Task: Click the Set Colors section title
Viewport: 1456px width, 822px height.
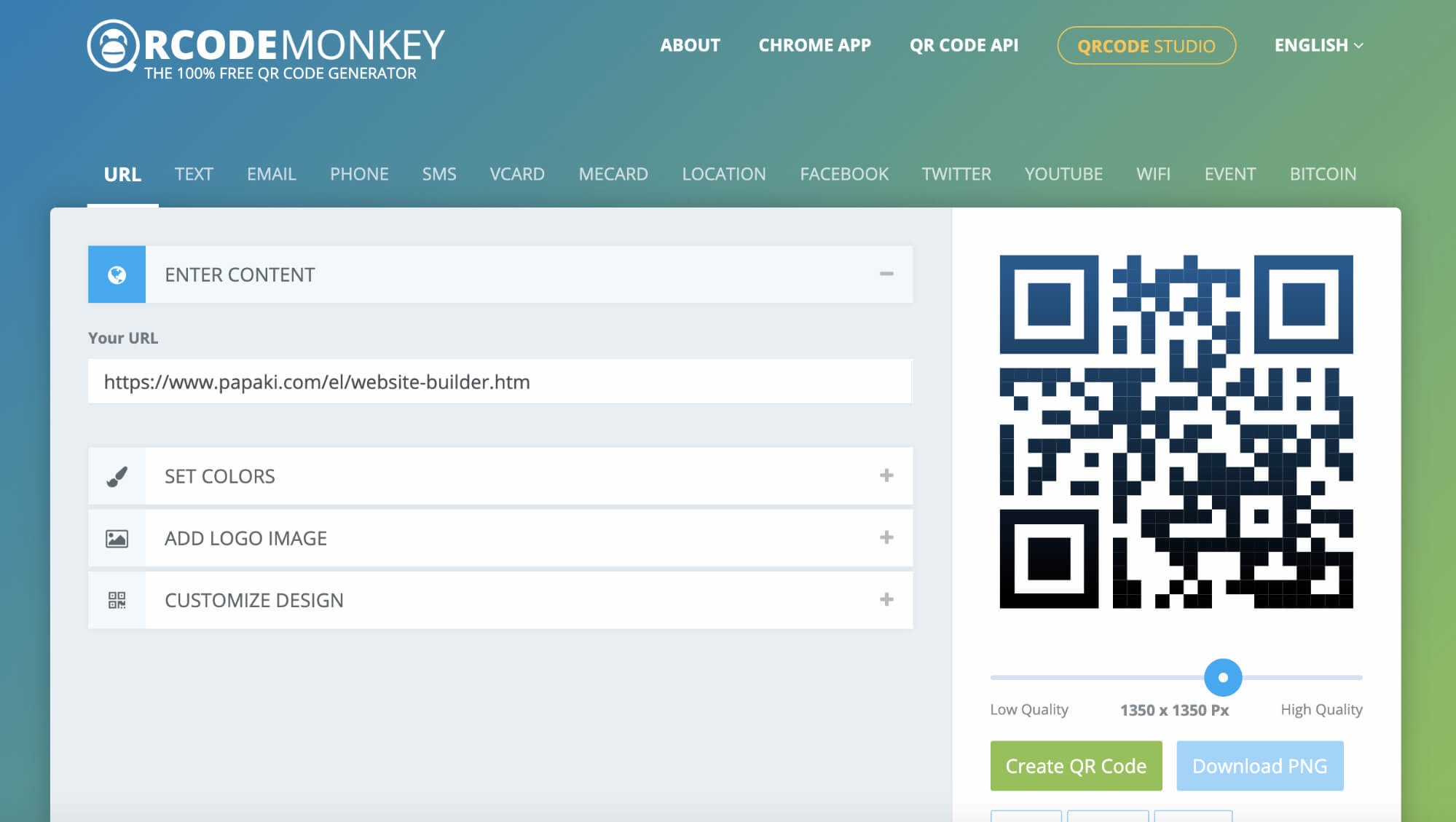Action: pyautogui.click(x=219, y=476)
